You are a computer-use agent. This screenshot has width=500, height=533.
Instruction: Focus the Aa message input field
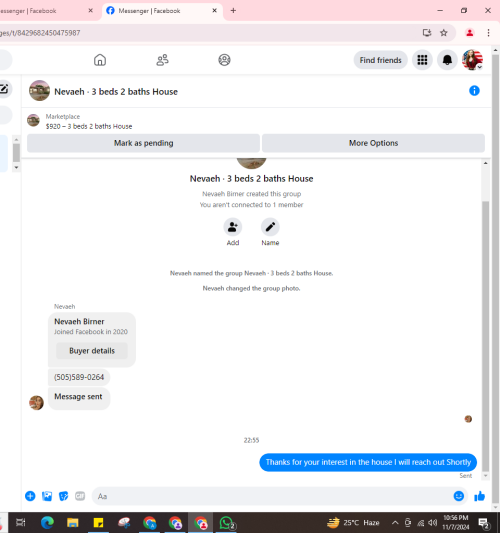(x=272, y=497)
